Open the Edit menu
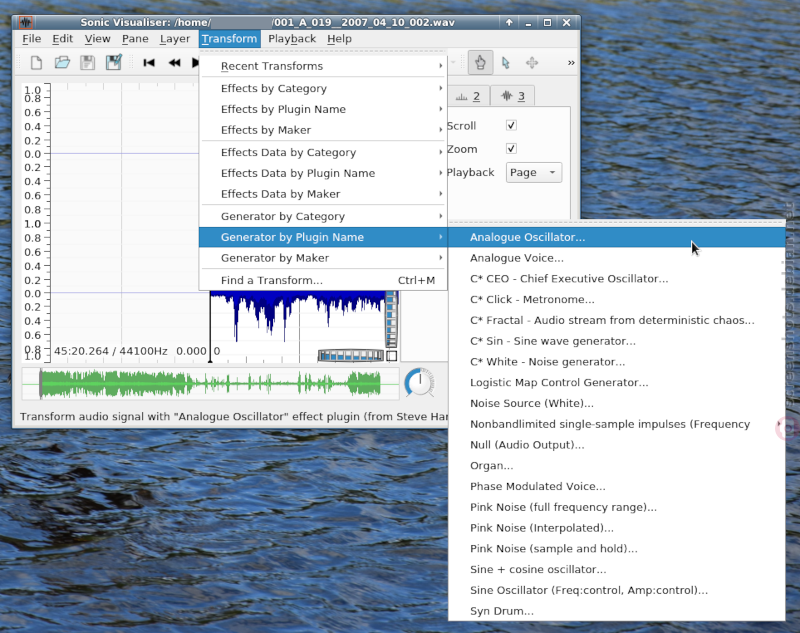Screen dimensions: 800x633 pyautogui.click(x=62, y=39)
